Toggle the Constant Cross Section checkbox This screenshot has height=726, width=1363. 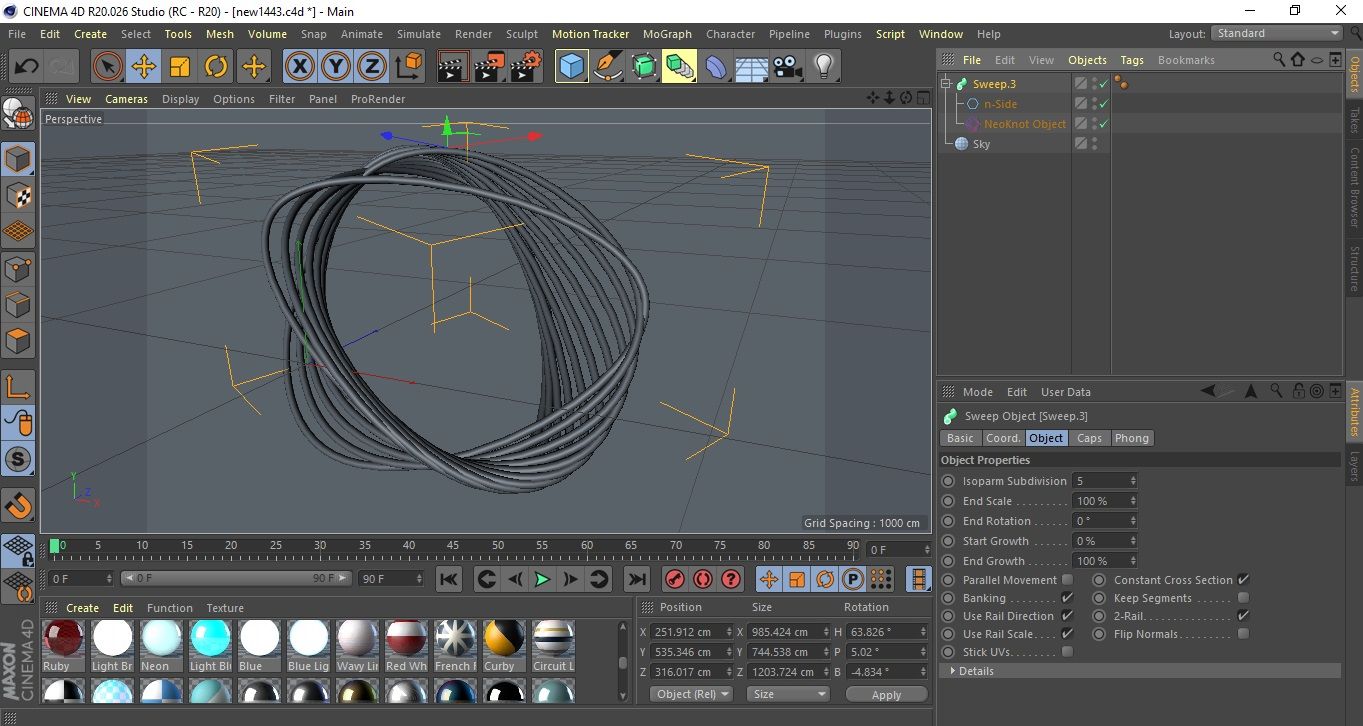pos(1243,580)
